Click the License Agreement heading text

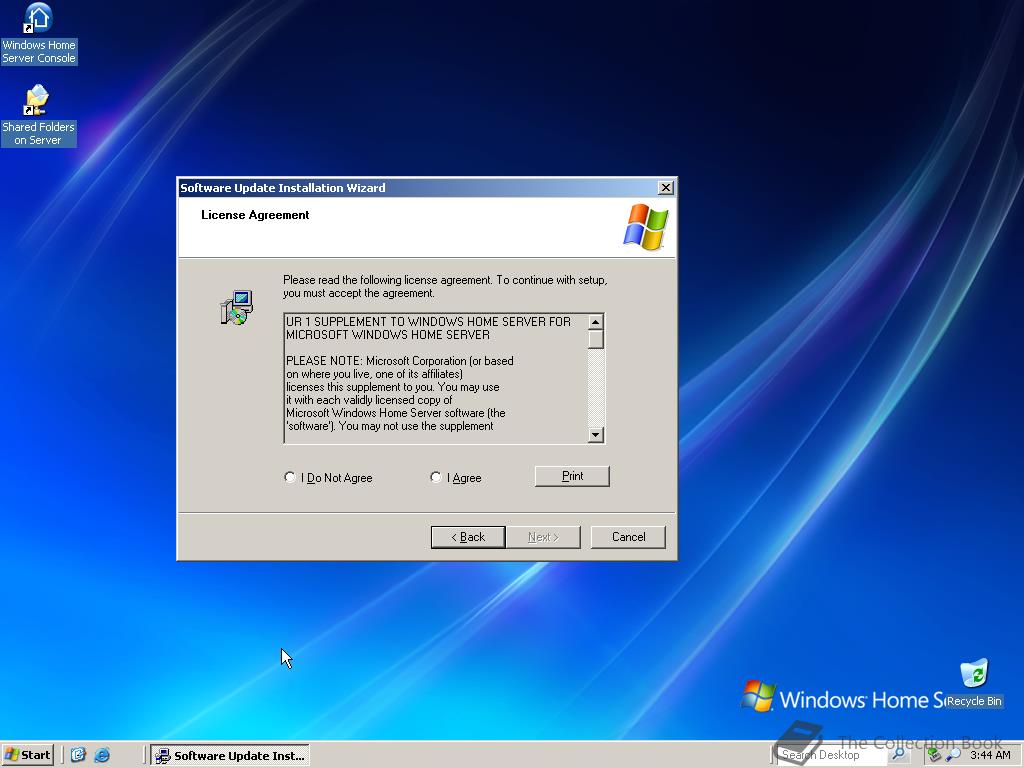coord(255,215)
